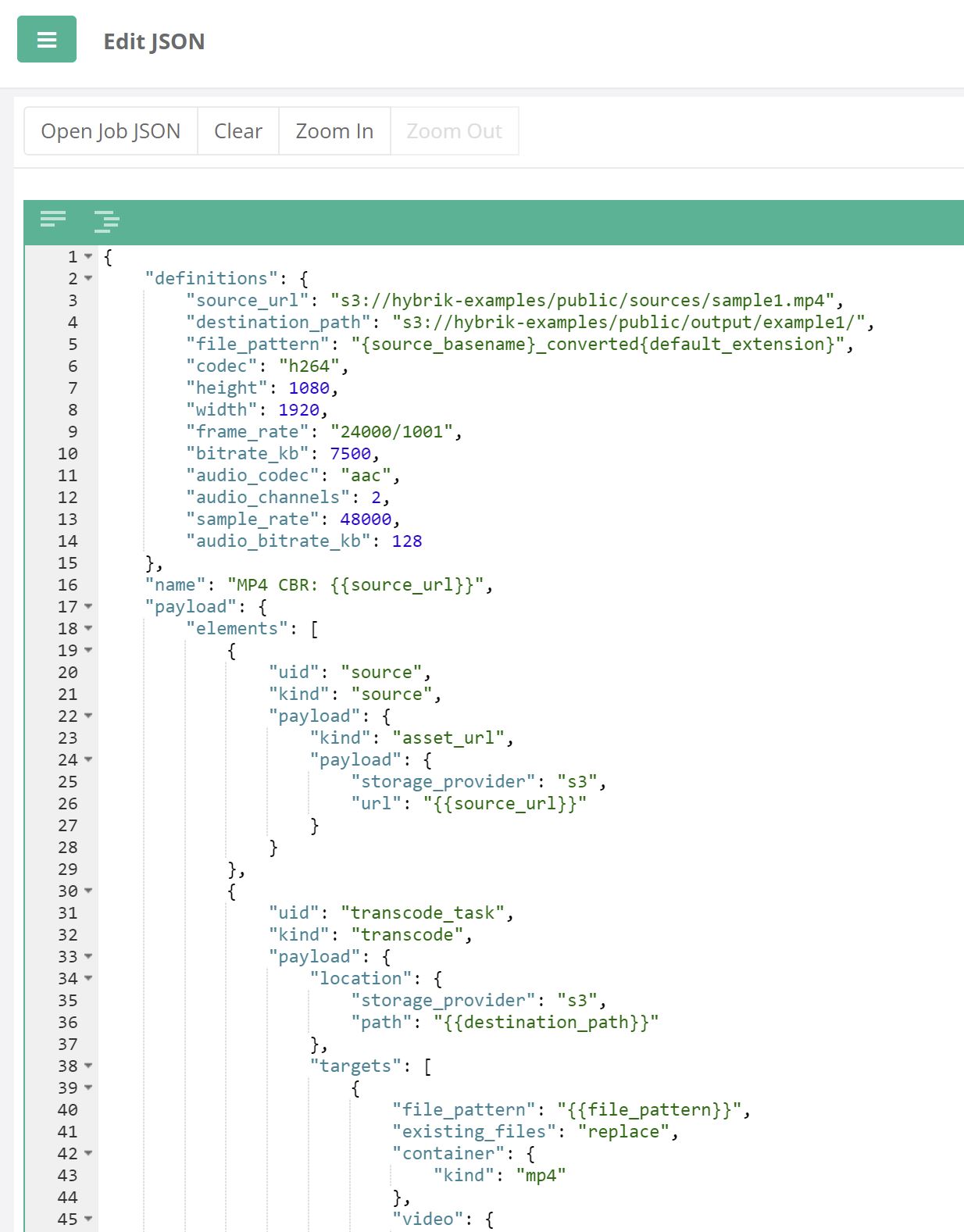Click the "transcode_task" uid value

[422, 913]
